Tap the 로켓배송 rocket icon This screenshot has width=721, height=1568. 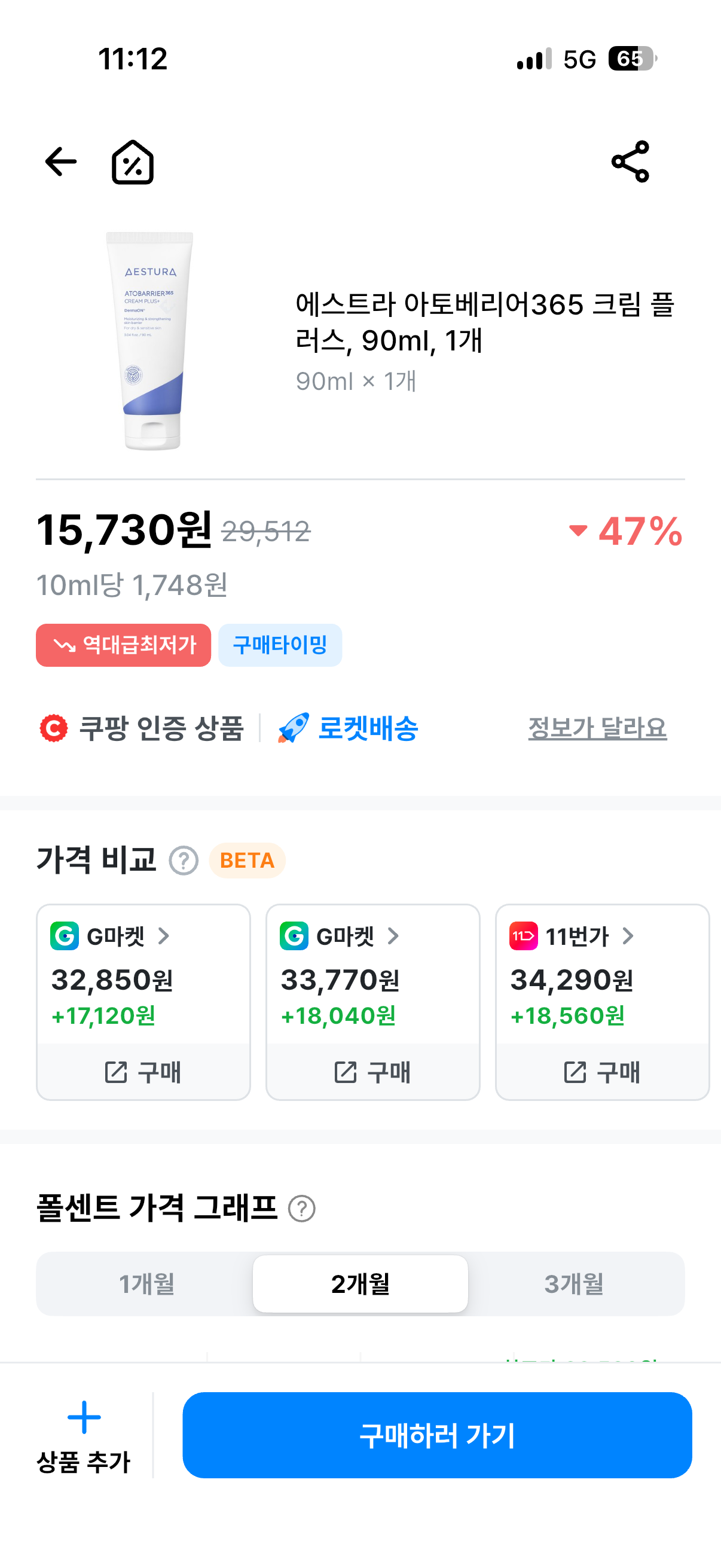tap(294, 728)
